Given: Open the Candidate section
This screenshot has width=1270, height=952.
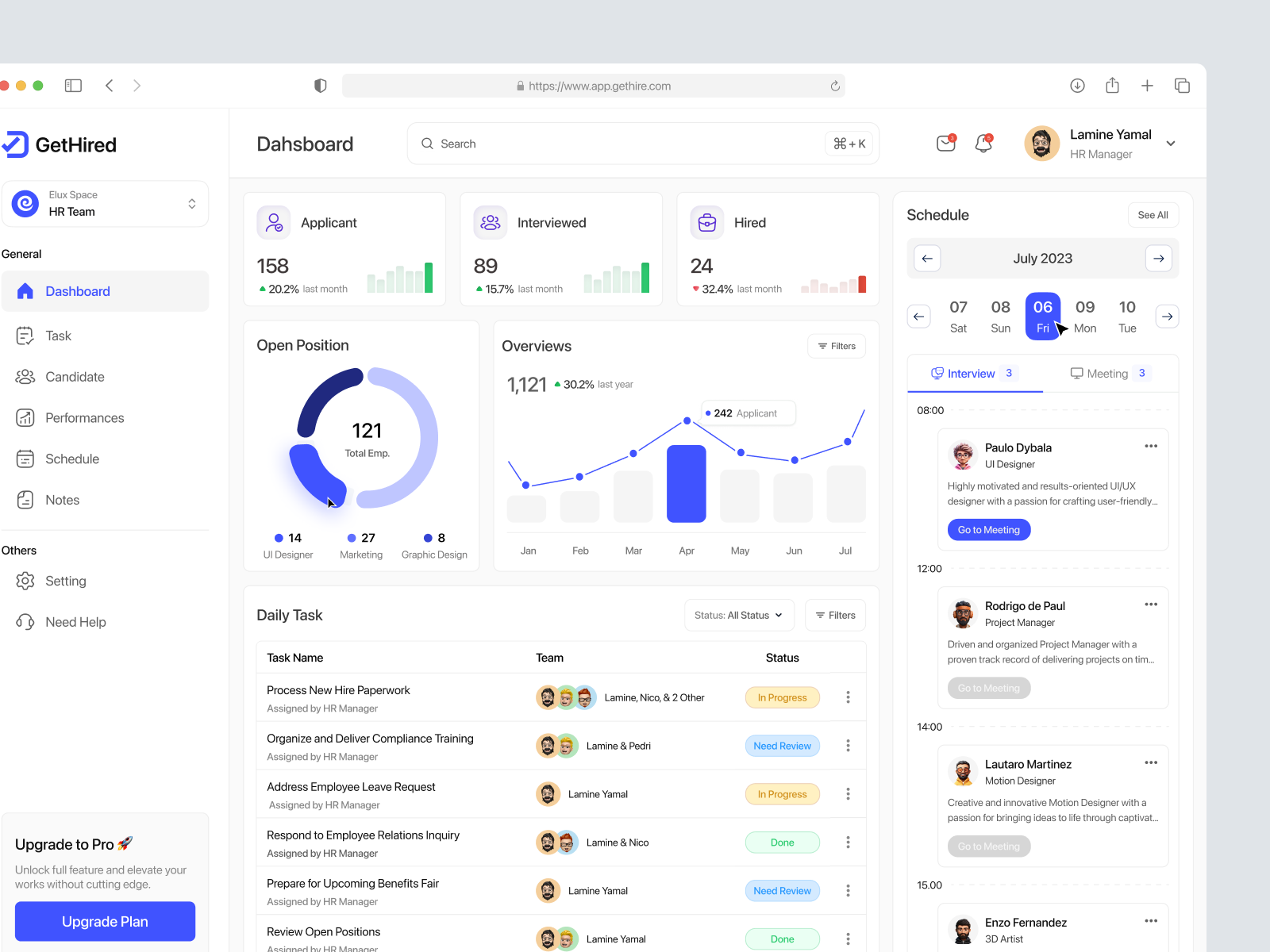Looking at the screenshot, I should (x=74, y=377).
